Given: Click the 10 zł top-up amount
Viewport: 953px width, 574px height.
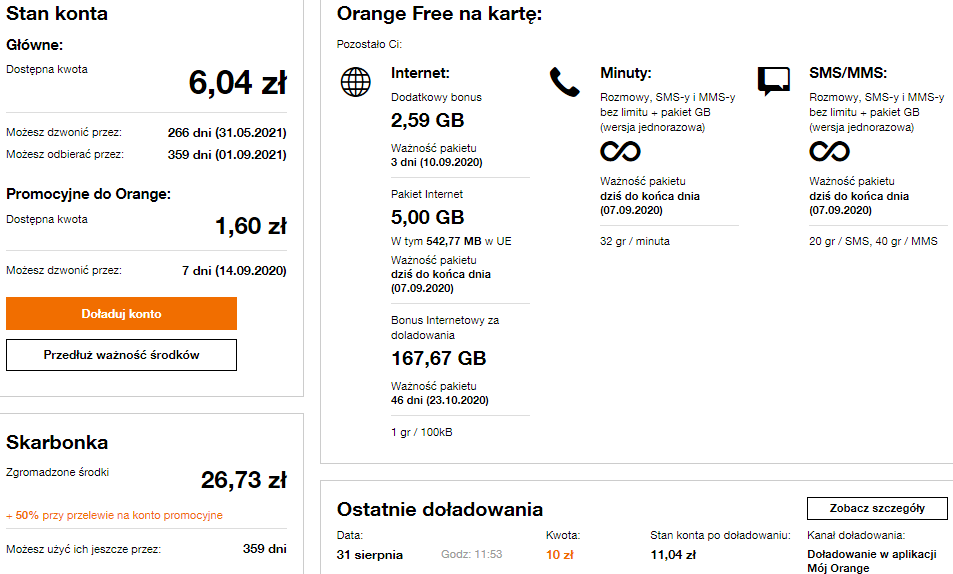Looking at the screenshot, I should [560, 554].
